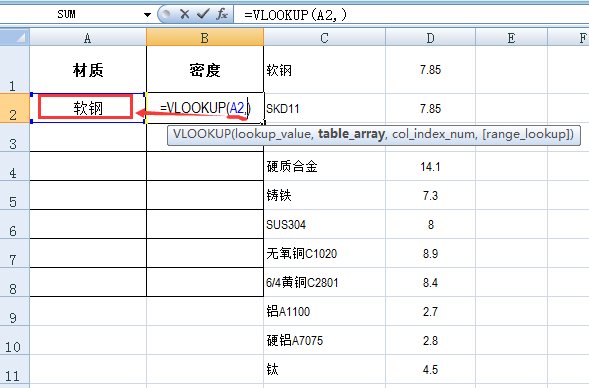Select cell with 硬铝A7075

click(325, 340)
